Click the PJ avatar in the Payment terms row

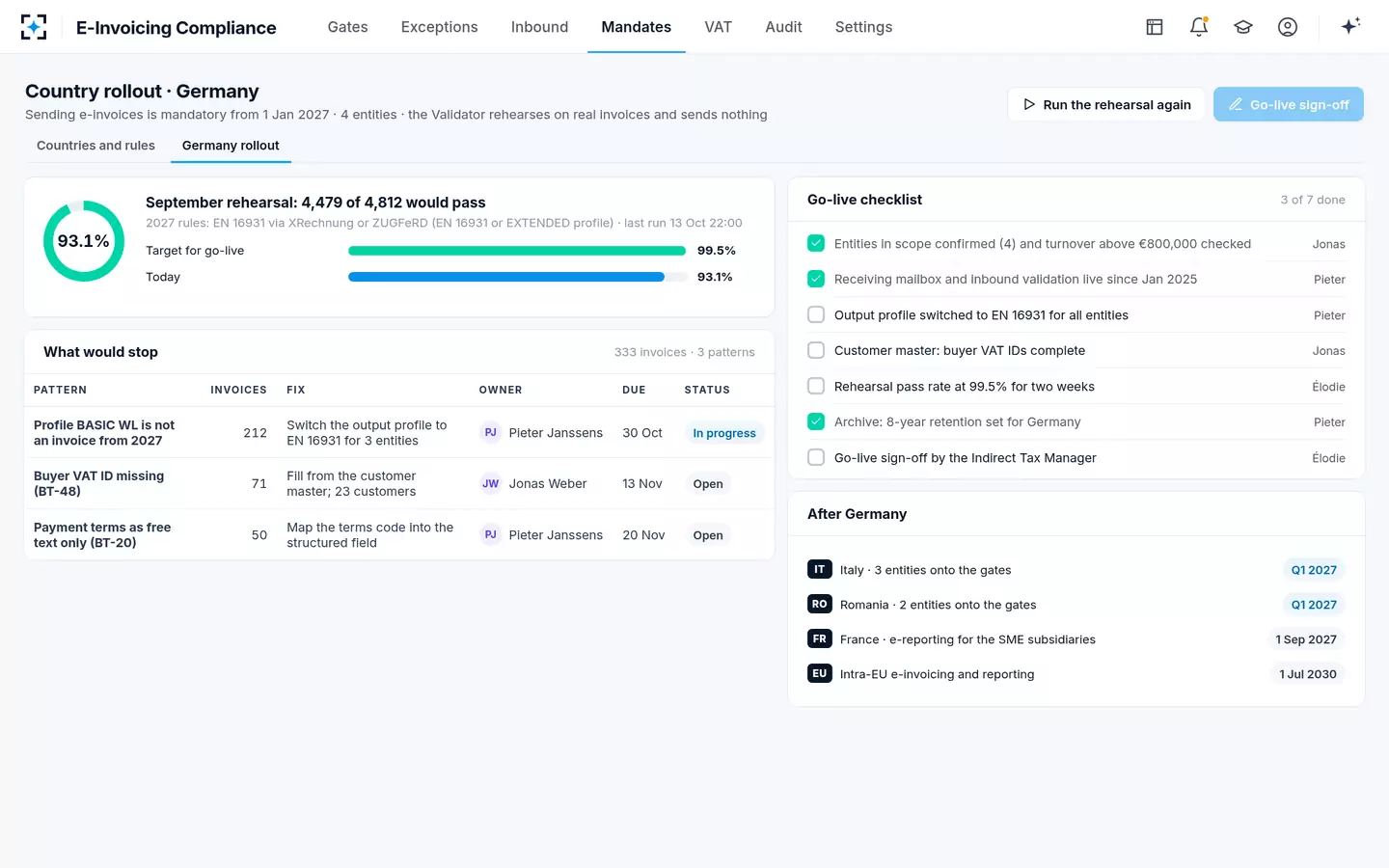coord(491,535)
